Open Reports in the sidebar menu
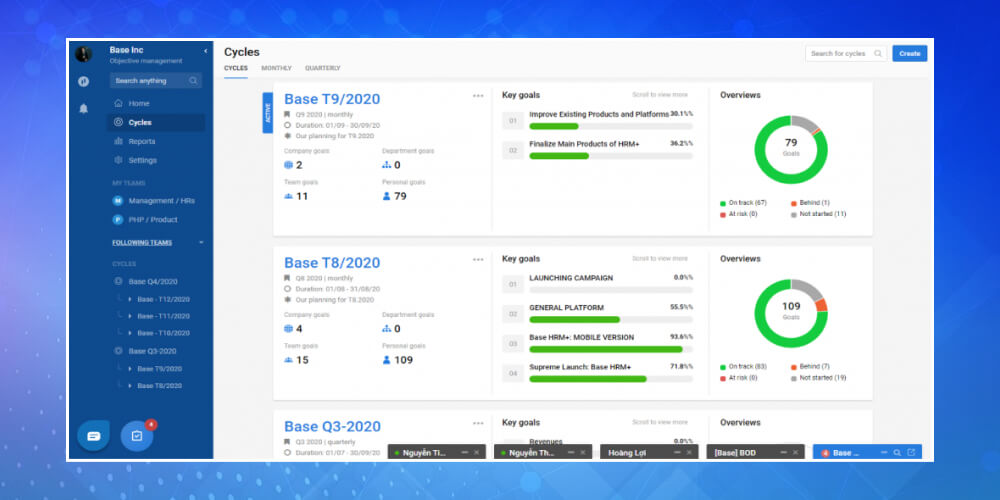The image size is (1000, 500). (x=141, y=141)
